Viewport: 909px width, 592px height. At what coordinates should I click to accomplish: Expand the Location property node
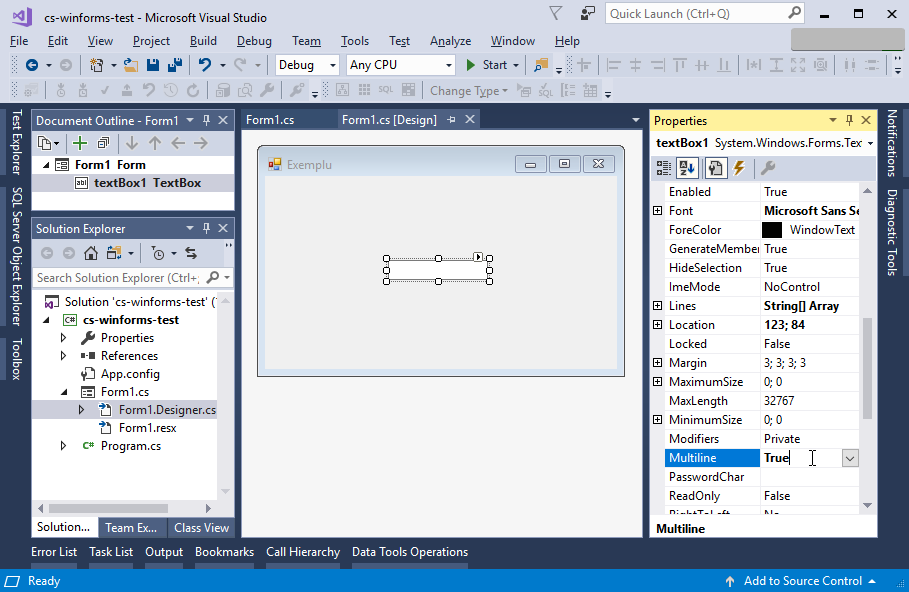coord(657,325)
